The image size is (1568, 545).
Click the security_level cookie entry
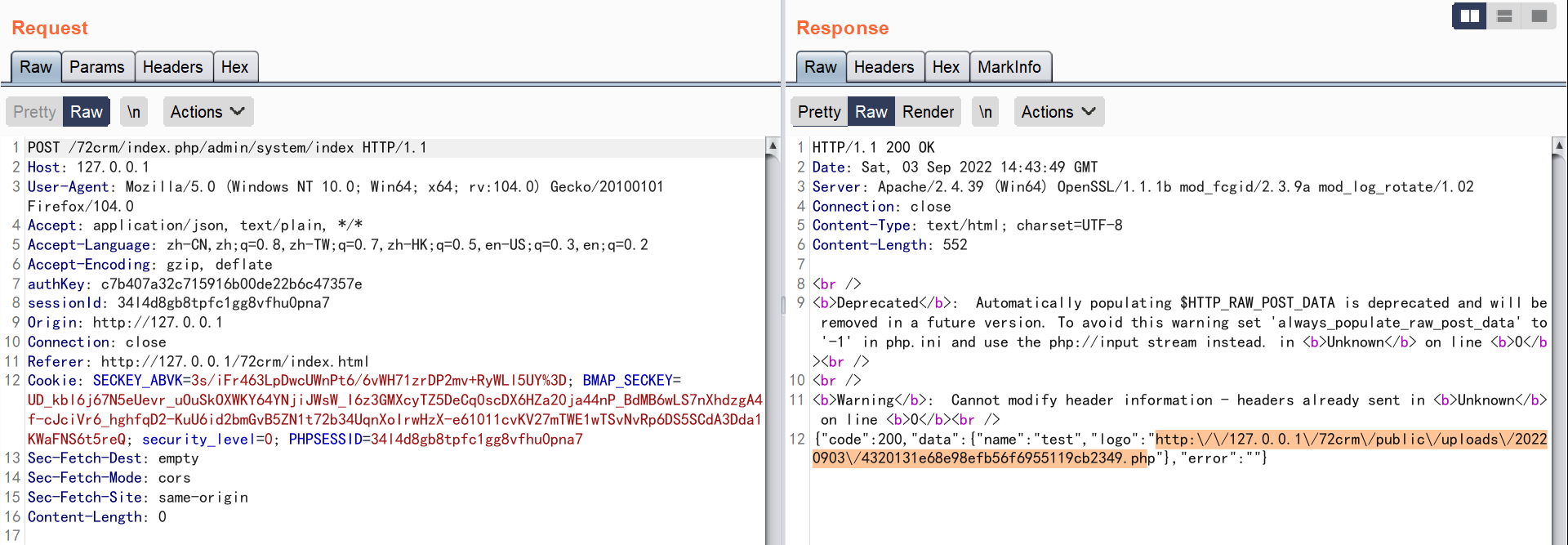[207, 440]
